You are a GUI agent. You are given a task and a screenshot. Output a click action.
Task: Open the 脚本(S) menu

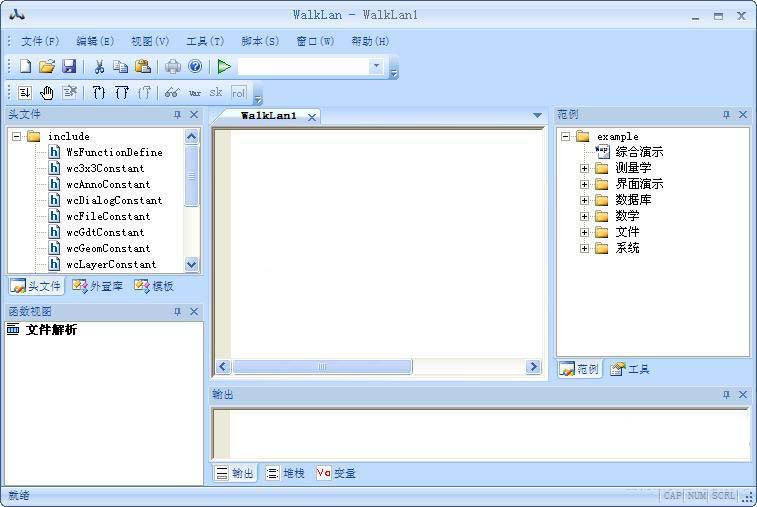click(260, 41)
